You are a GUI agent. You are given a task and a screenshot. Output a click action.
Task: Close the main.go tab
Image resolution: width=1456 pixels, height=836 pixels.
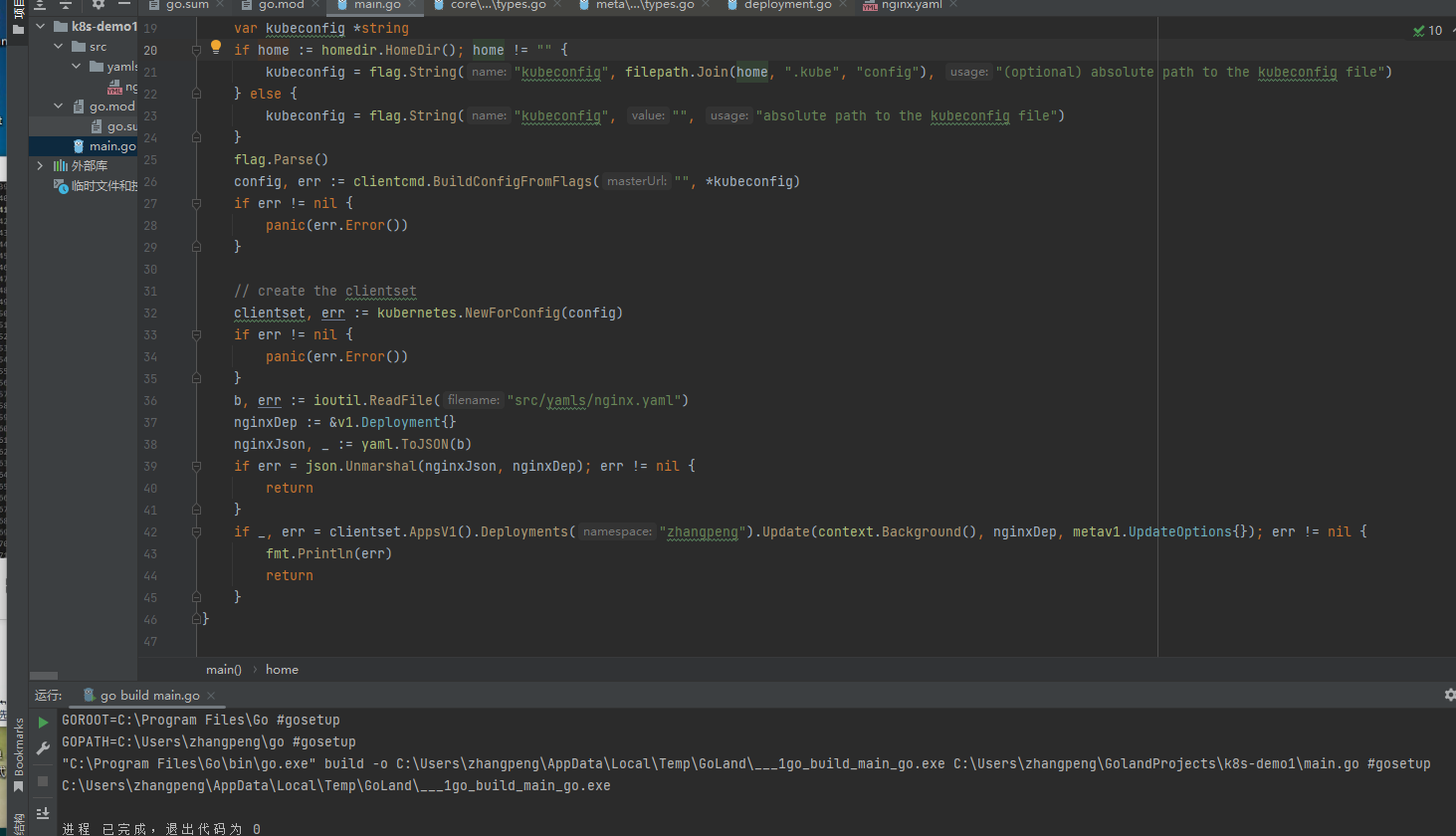click(411, 5)
